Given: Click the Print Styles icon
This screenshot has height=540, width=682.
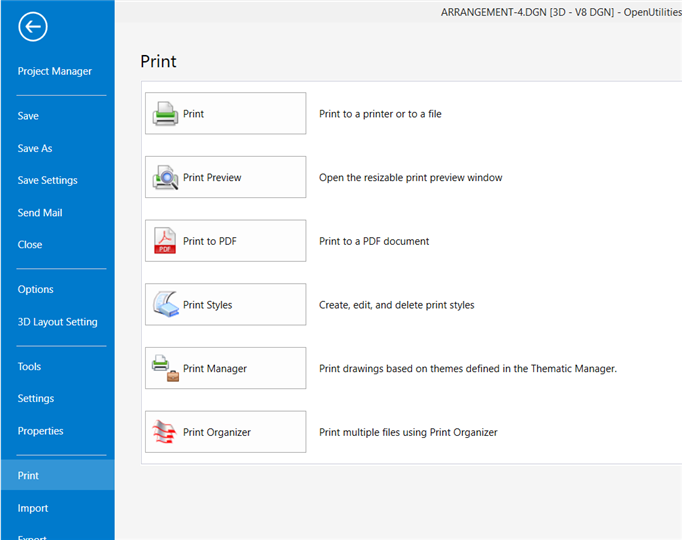Looking at the screenshot, I should pos(165,305).
